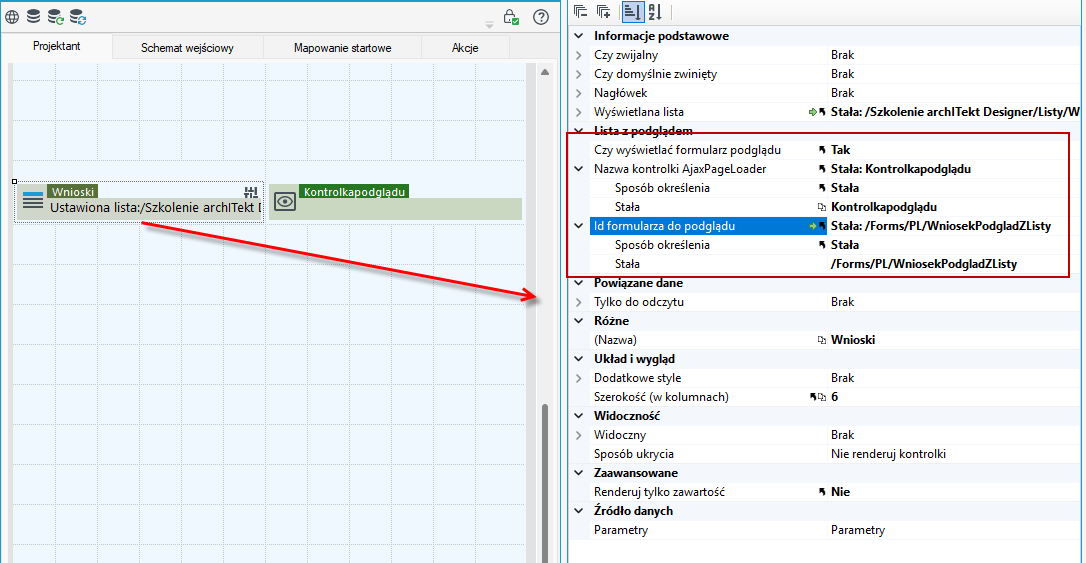Click Renderuj tylko zawartość property row
The image size is (1086, 563).
pos(835,492)
